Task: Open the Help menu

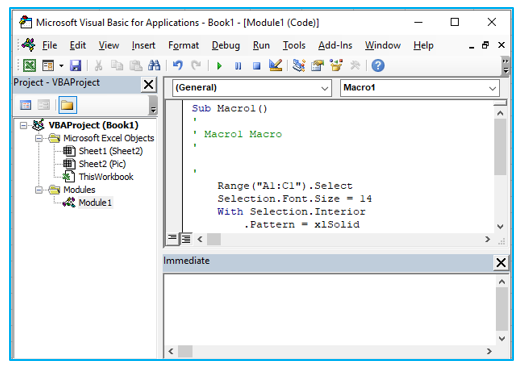Action: 423,45
